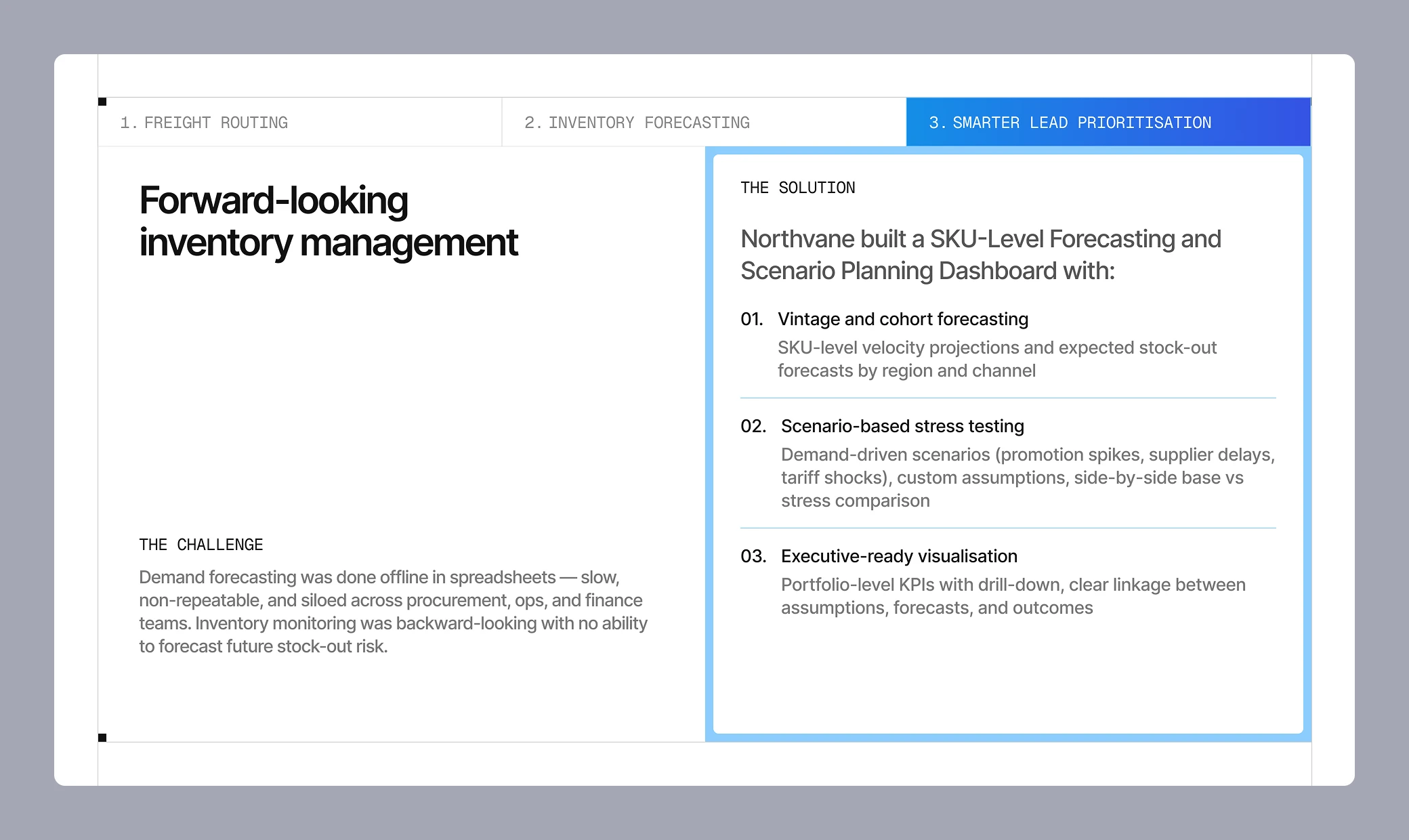
Task: Select Executive-ready visualisation item
Action: [899, 556]
